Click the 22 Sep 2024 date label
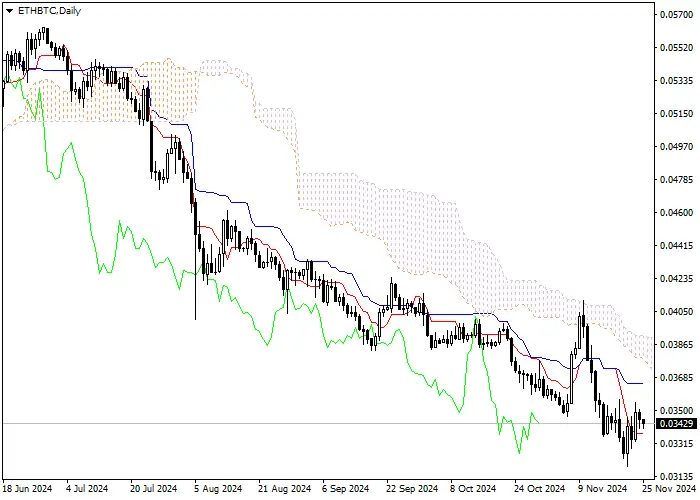This screenshot has height=500, width=700. 412,489
